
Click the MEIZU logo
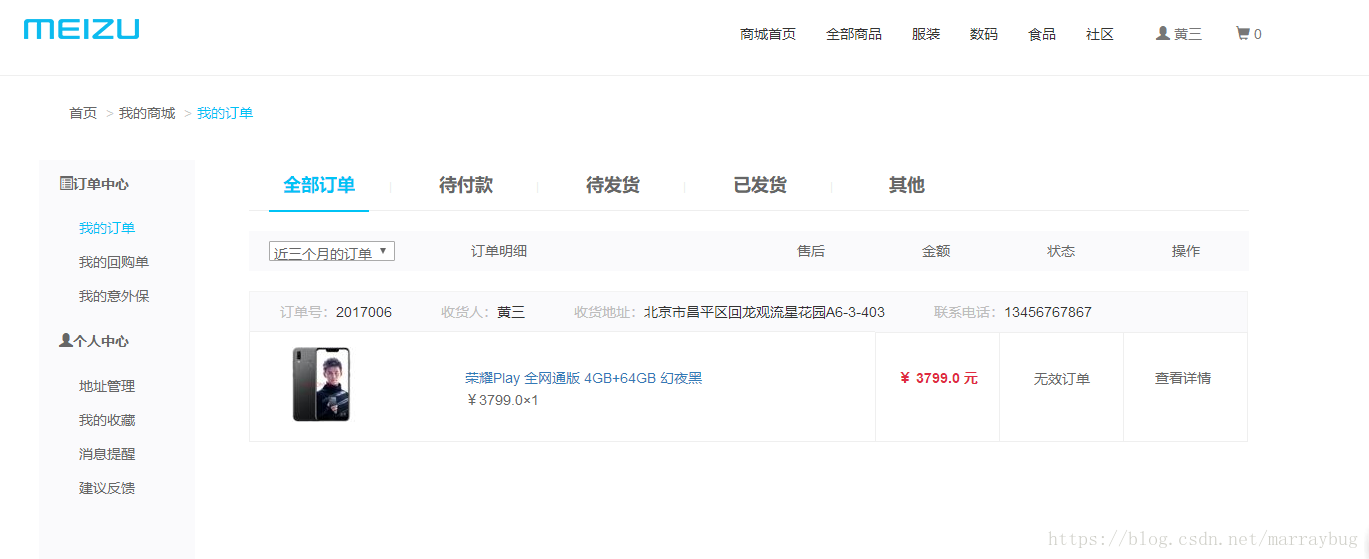tap(81, 29)
